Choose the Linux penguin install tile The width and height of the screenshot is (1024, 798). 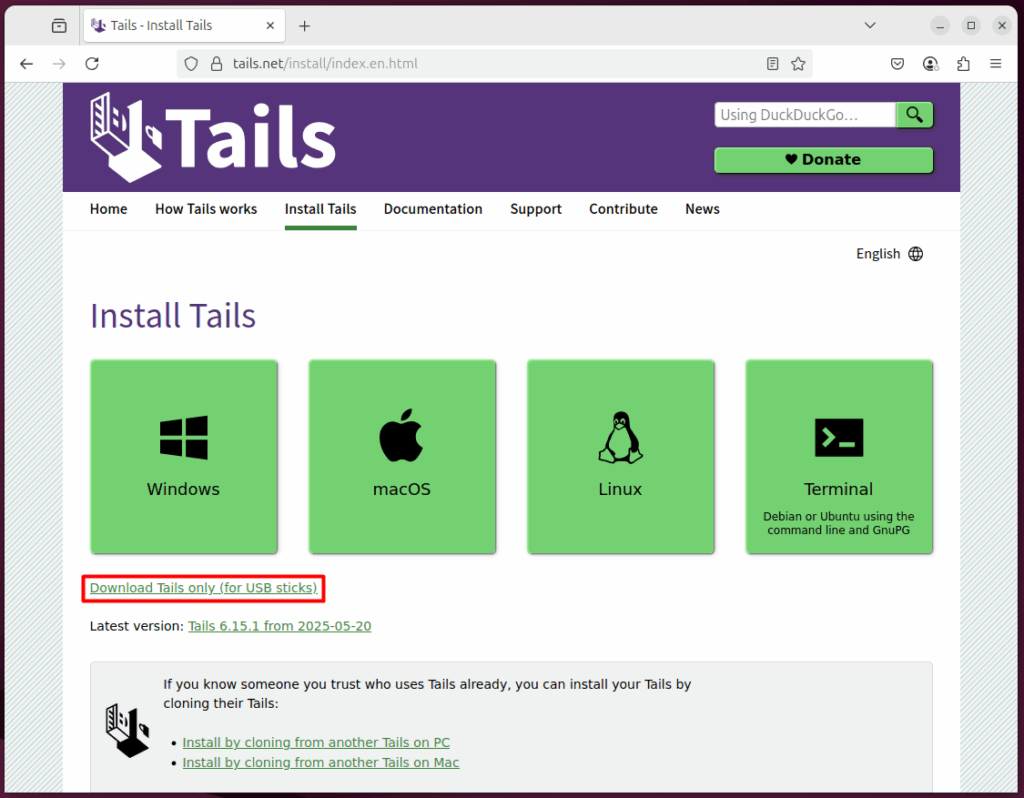coord(620,456)
